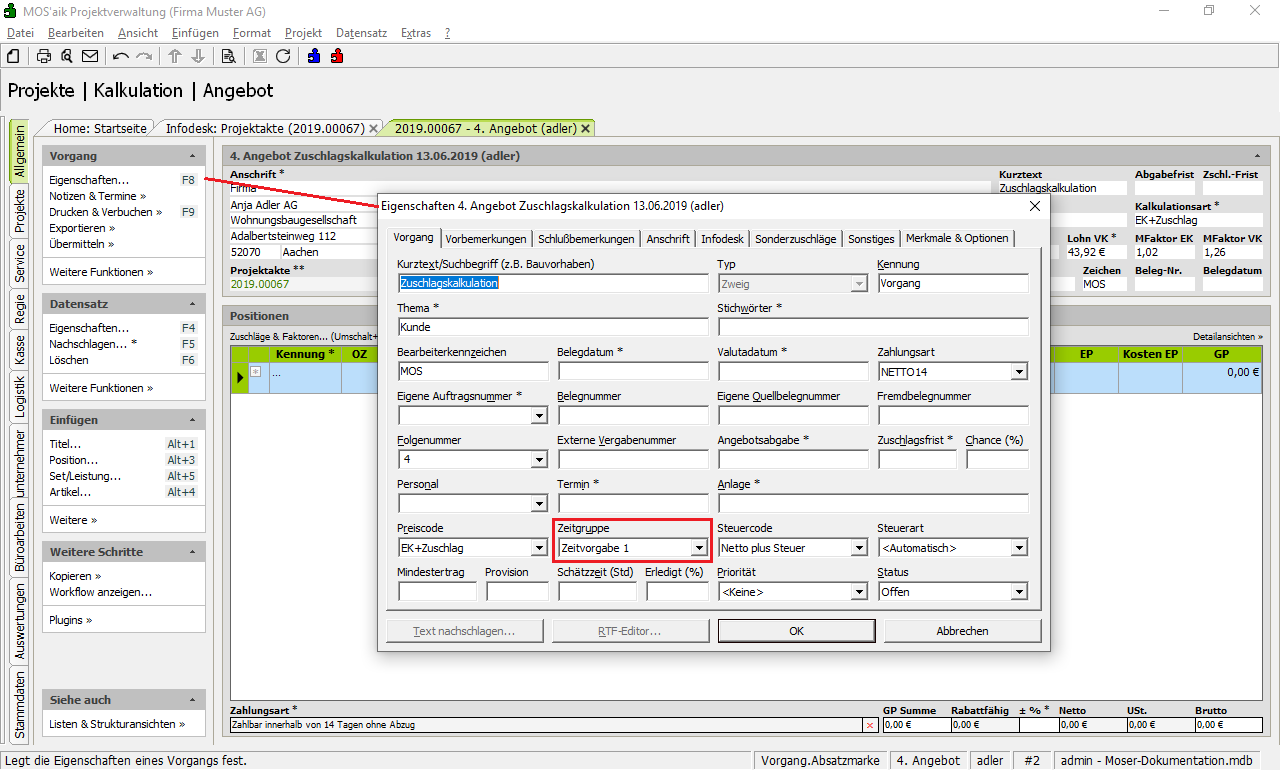
Task: Close the 2019.00067 - 4. Angebot tab
Action: point(586,128)
